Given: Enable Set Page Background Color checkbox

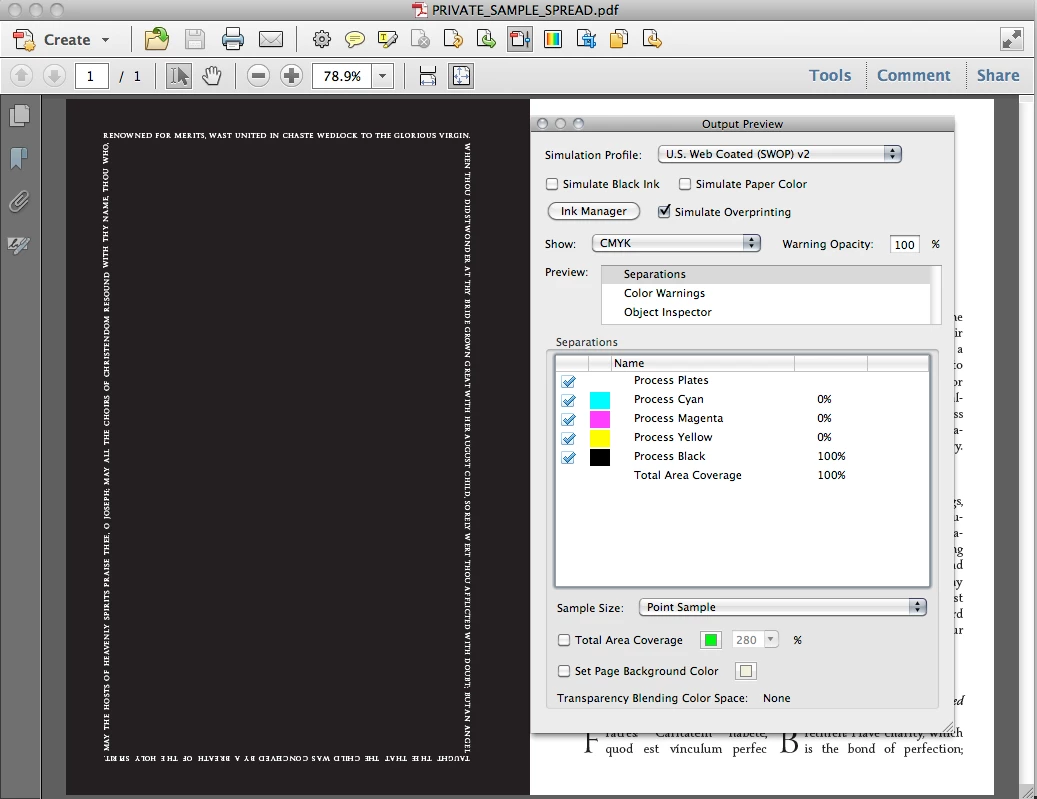Looking at the screenshot, I should (x=564, y=671).
